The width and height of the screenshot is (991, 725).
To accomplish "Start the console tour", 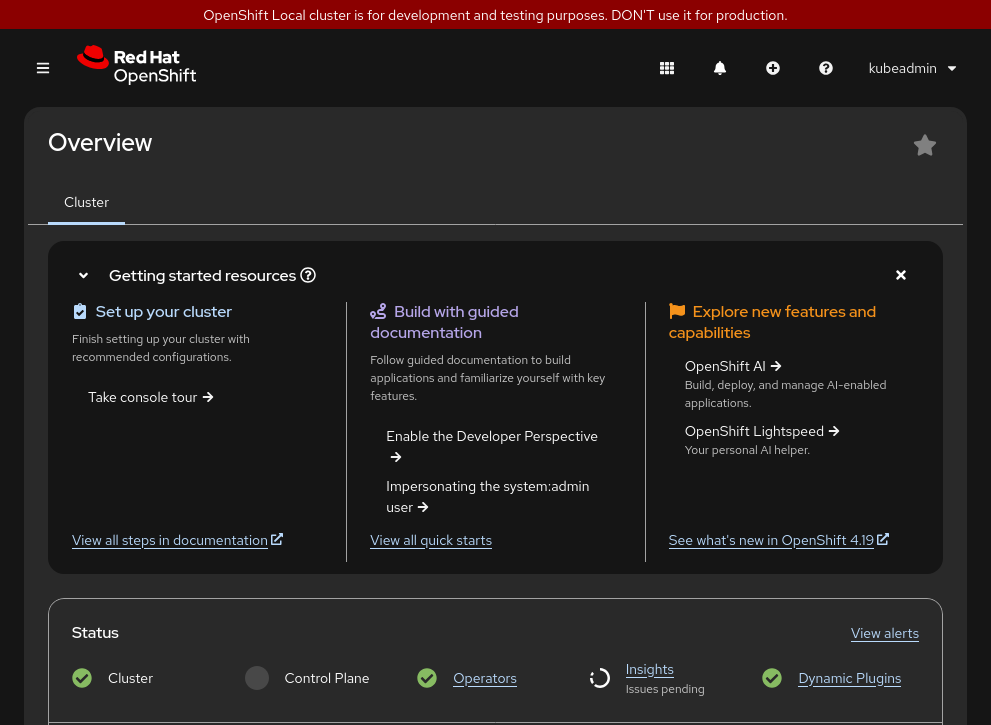I will pyautogui.click(x=143, y=397).
